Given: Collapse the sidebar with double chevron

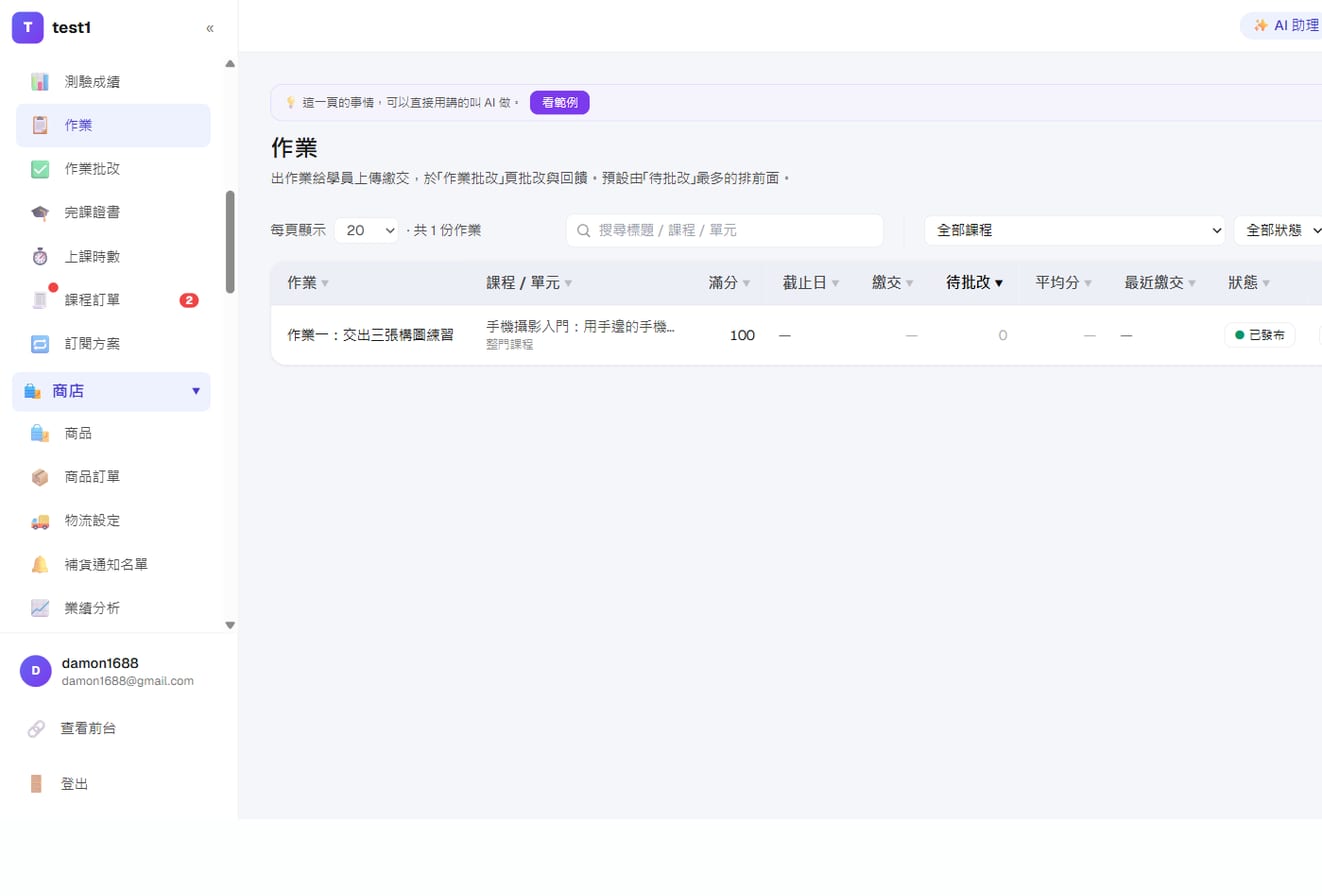Looking at the screenshot, I should (x=210, y=28).
